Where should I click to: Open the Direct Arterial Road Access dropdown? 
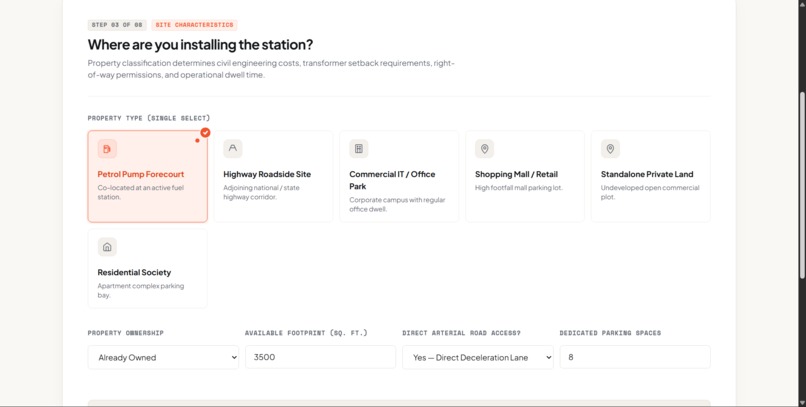478,357
